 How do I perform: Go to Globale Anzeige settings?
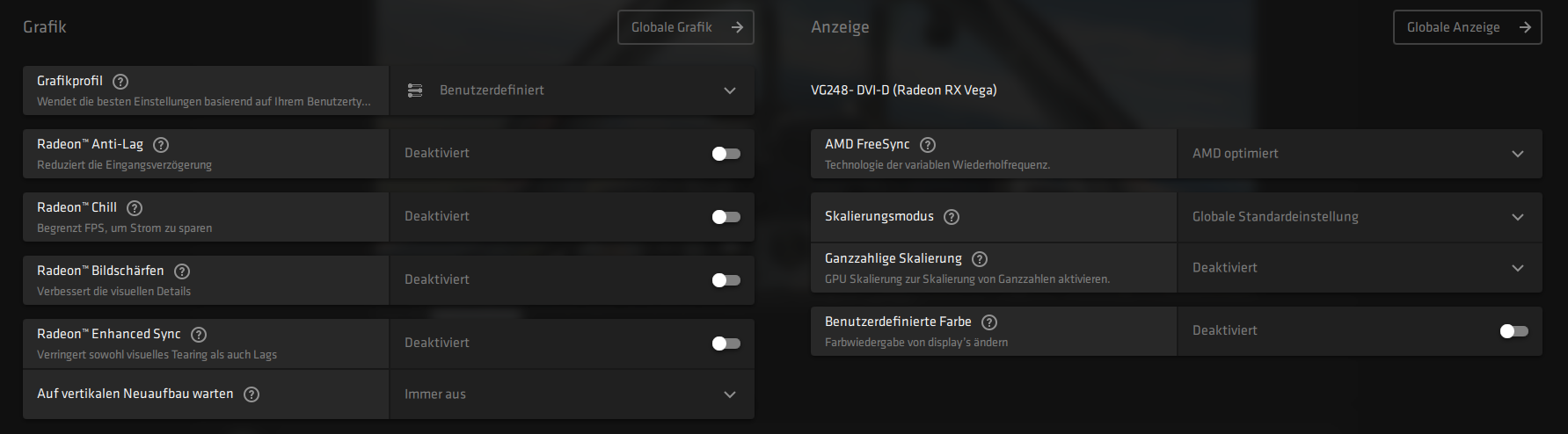1468,27
